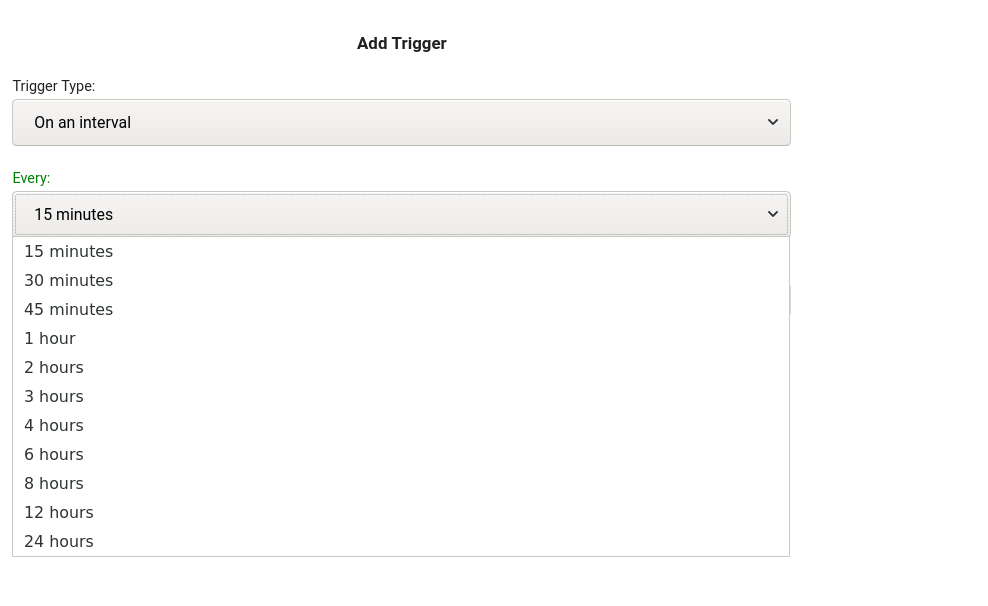The width and height of the screenshot is (988, 606).
Task: Pick the 3 hours option
Action: pos(54,396)
